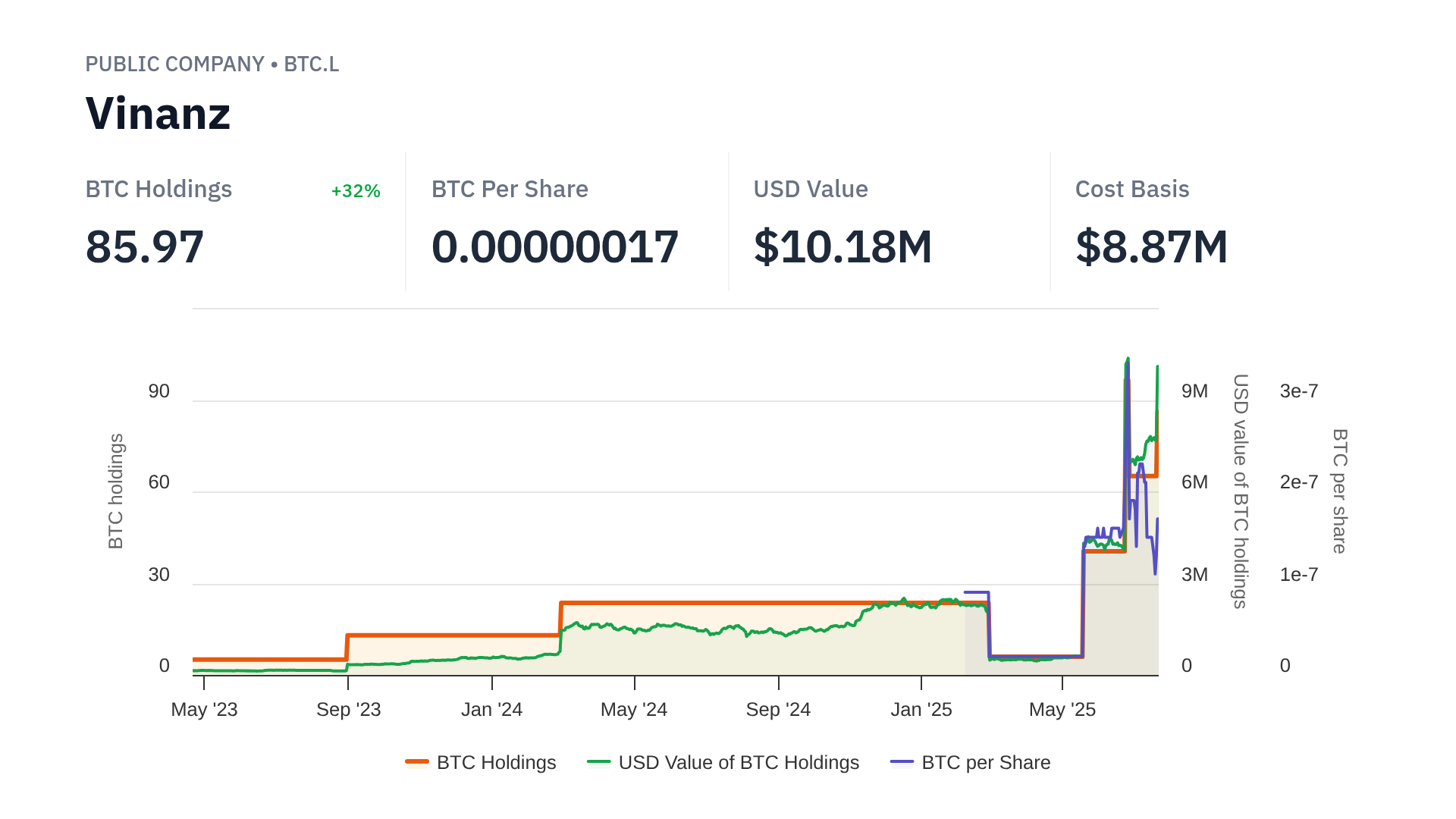The image size is (1456, 819).
Task: Click the orange BTC Holdings legend swatch
Action: point(417,762)
